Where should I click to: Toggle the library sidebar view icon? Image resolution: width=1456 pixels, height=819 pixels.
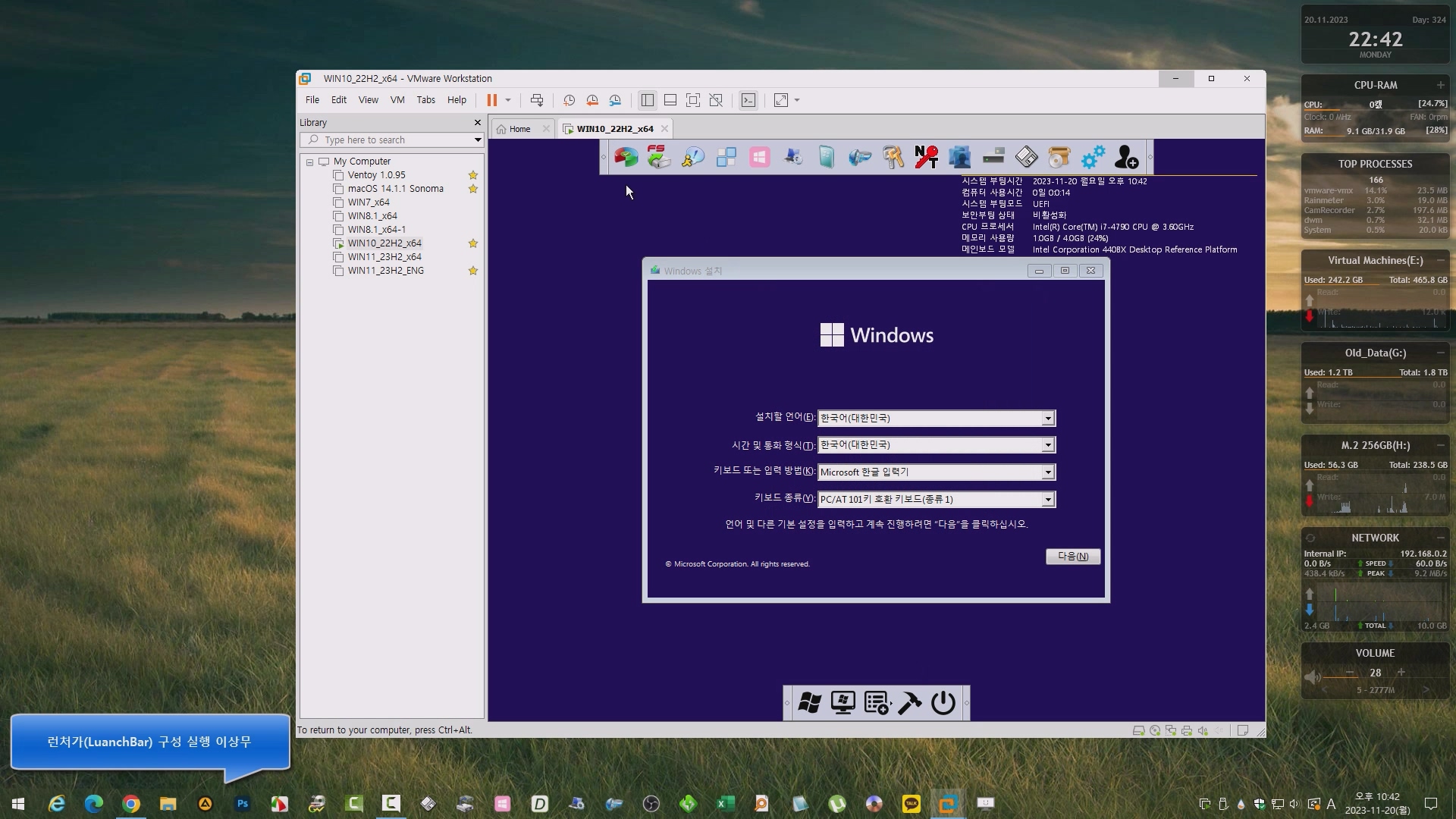pyautogui.click(x=647, y=100)
